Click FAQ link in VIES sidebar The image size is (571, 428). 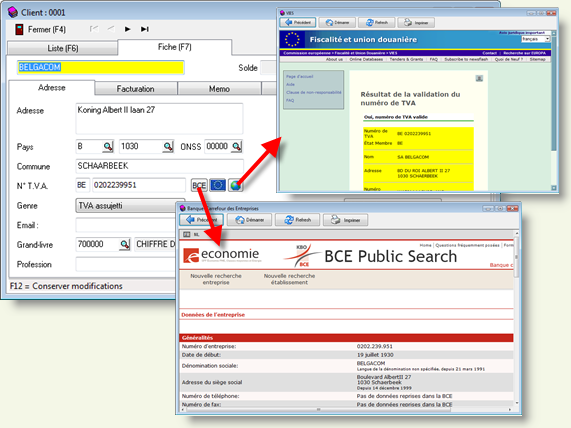click(290, 101)
